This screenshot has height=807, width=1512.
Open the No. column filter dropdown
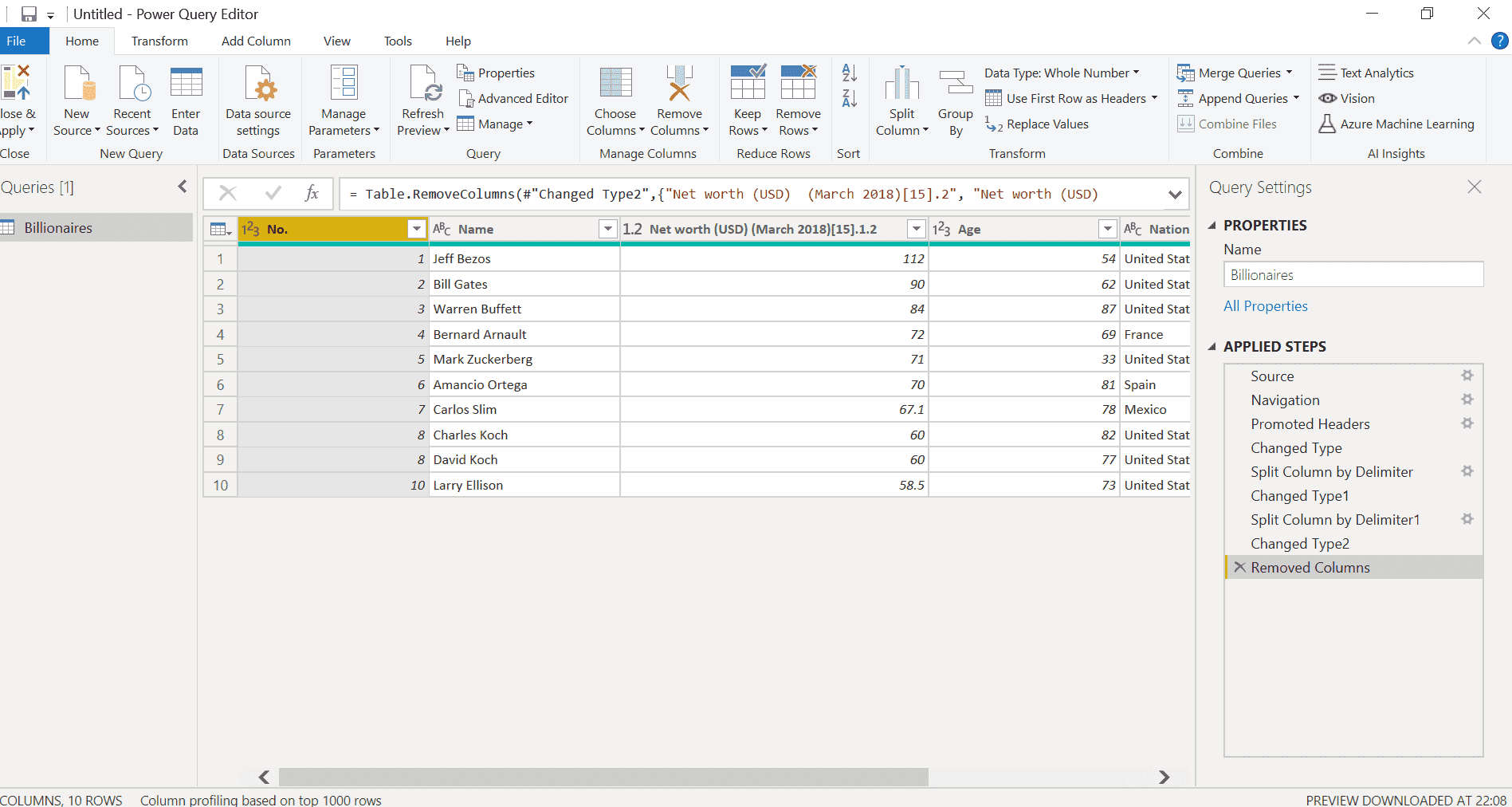[416, 230]
